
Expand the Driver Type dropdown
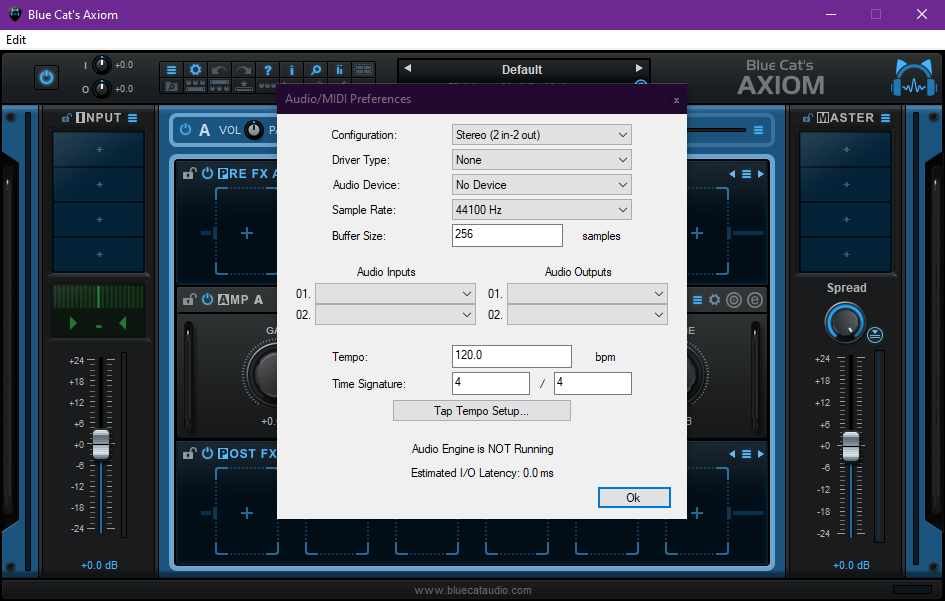pos(541,160)
